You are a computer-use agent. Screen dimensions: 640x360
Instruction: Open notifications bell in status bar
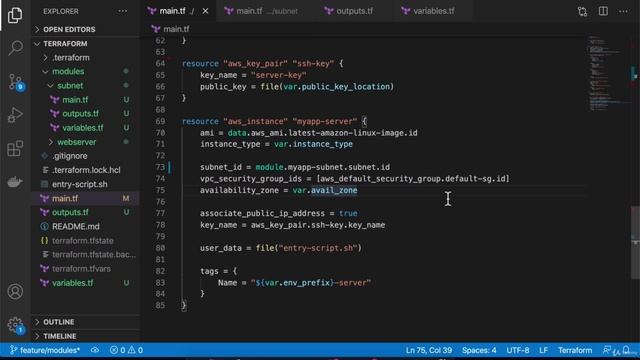coord(626,350)
